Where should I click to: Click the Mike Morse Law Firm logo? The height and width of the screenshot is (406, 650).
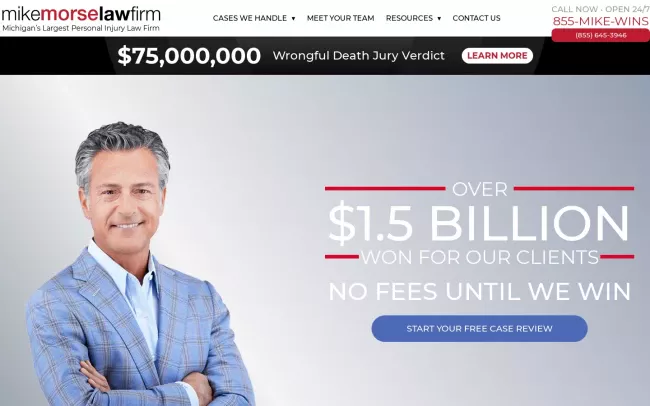pyautogui.click(x=81, y=14)
